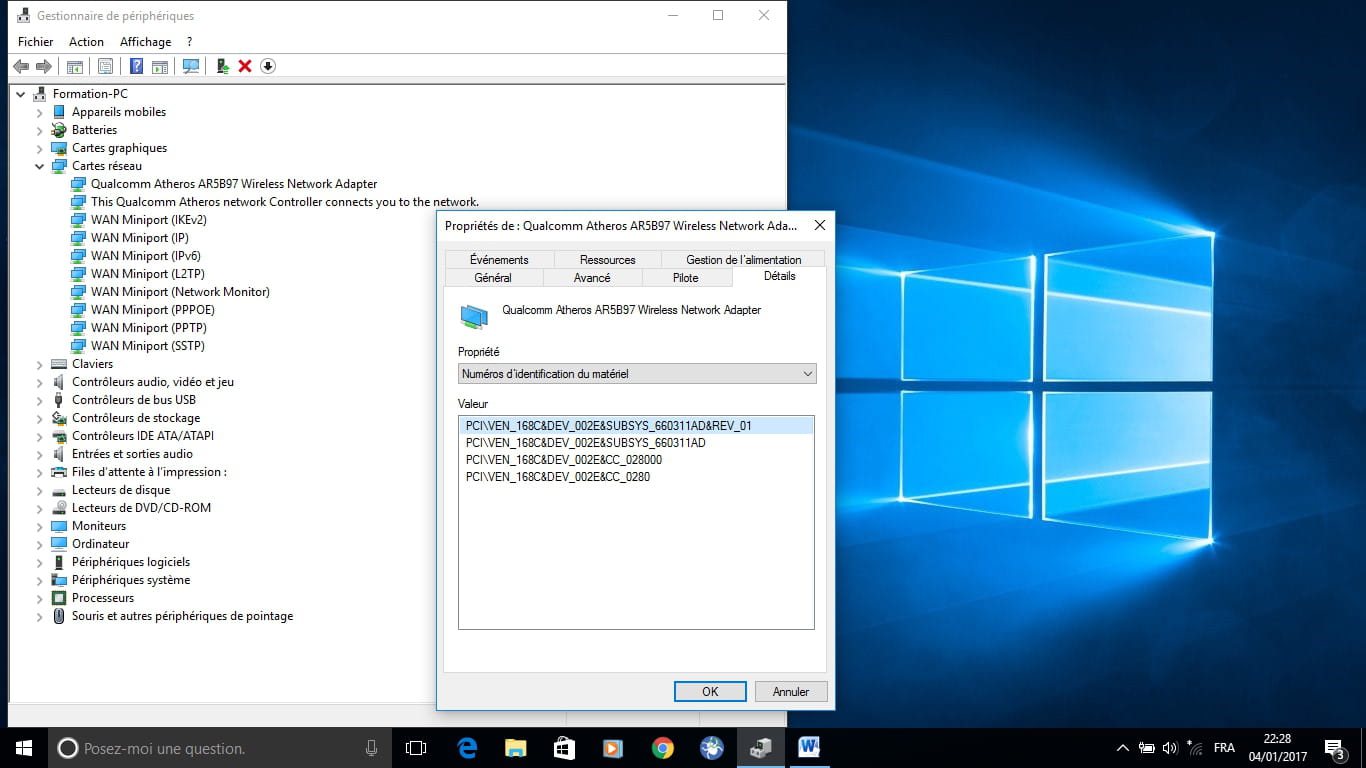Viewport: 1366px width, 768px height.
Task: Click the update driver toolbar icon
Action: (x=223, y=66)
